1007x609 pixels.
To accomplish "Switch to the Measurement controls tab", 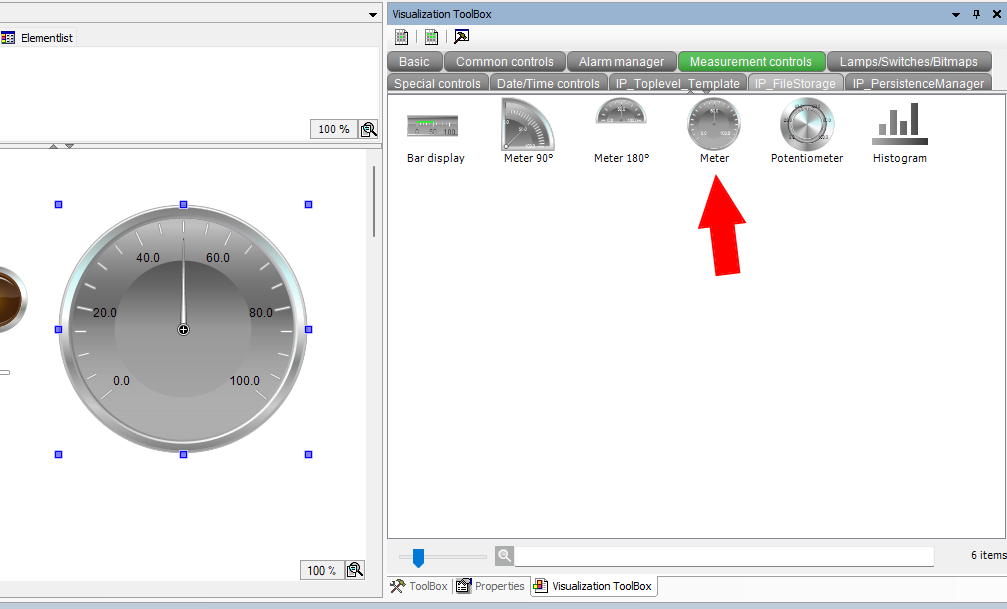I will (751, 61).
